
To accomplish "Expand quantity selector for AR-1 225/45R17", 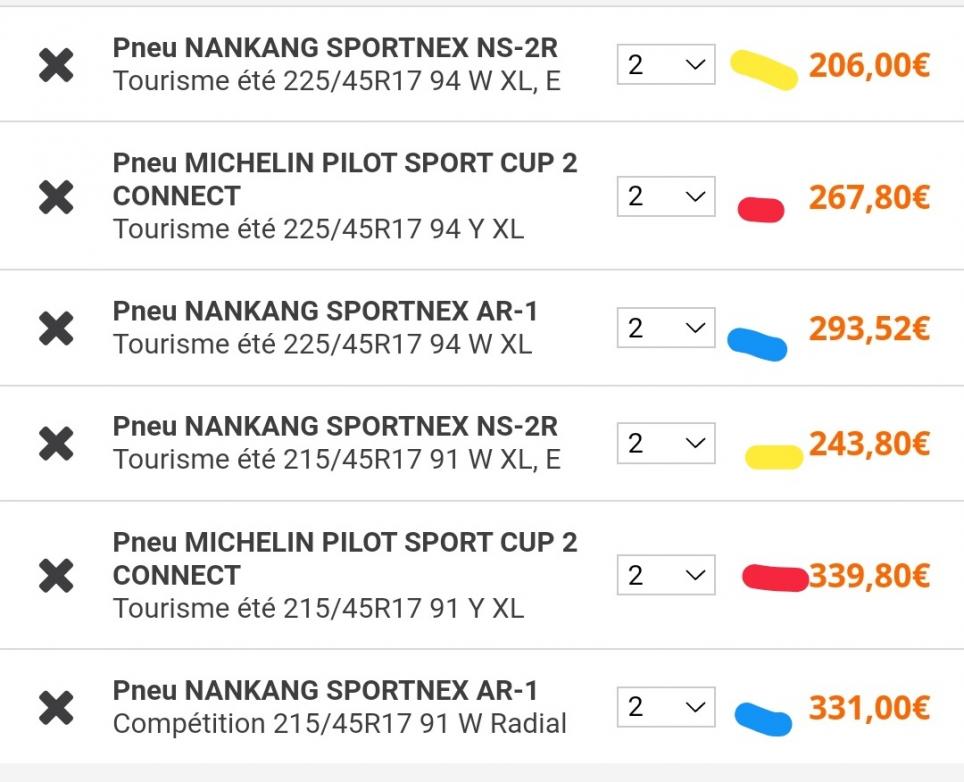I will pyautogui.click(x=665, y=328).
